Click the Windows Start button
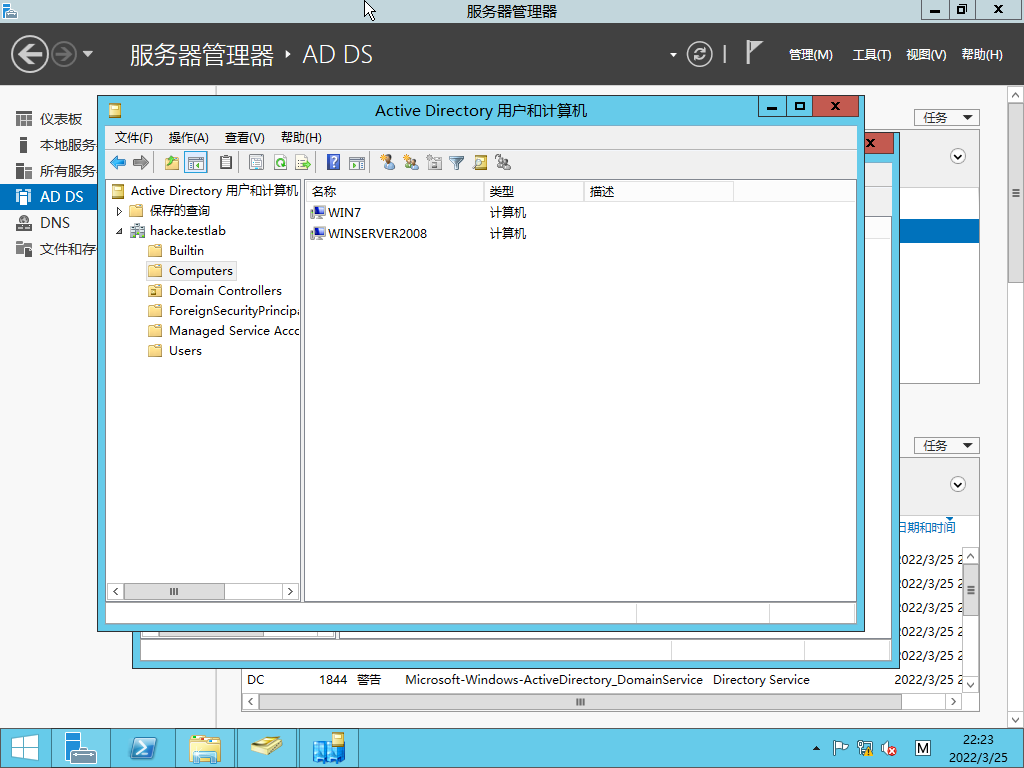1024x768 pixels. pos(25,748)
